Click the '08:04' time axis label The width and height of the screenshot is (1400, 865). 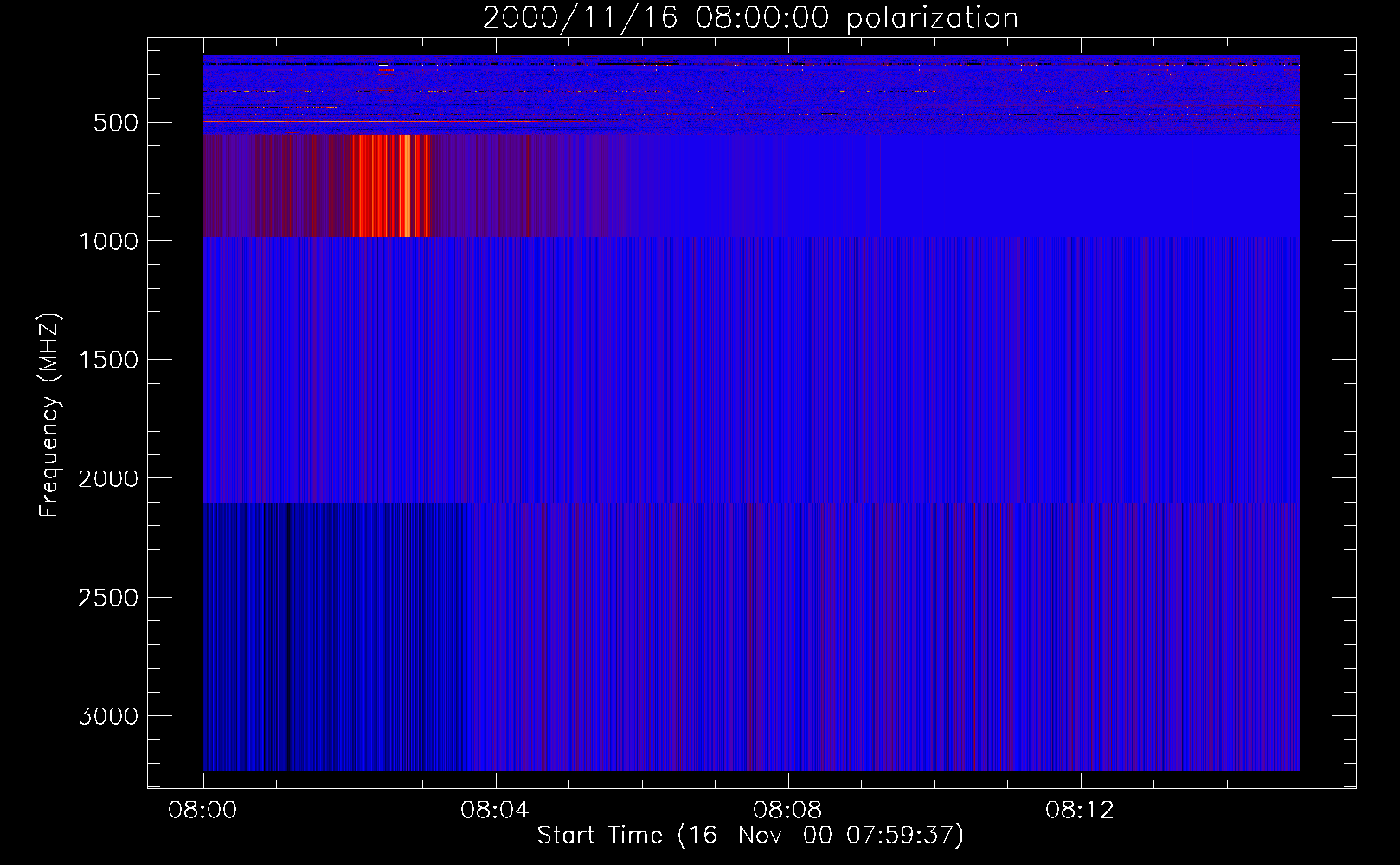coord(496,811)
